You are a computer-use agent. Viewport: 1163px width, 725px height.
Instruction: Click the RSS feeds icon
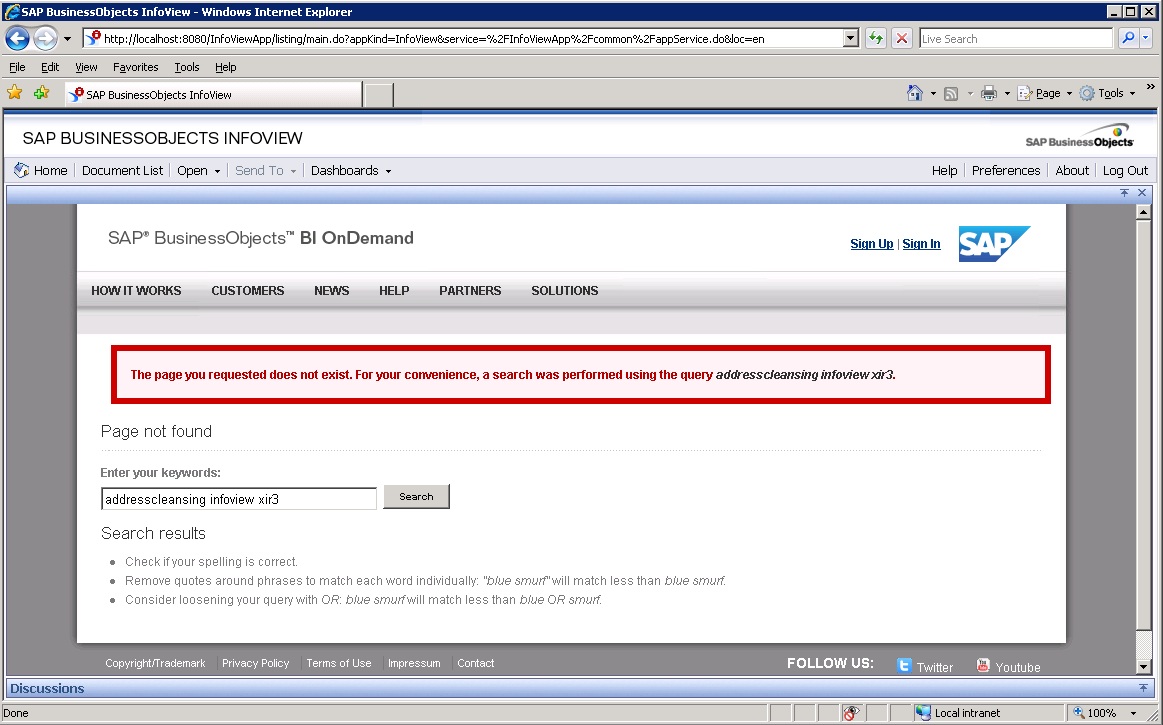(951, 94)
